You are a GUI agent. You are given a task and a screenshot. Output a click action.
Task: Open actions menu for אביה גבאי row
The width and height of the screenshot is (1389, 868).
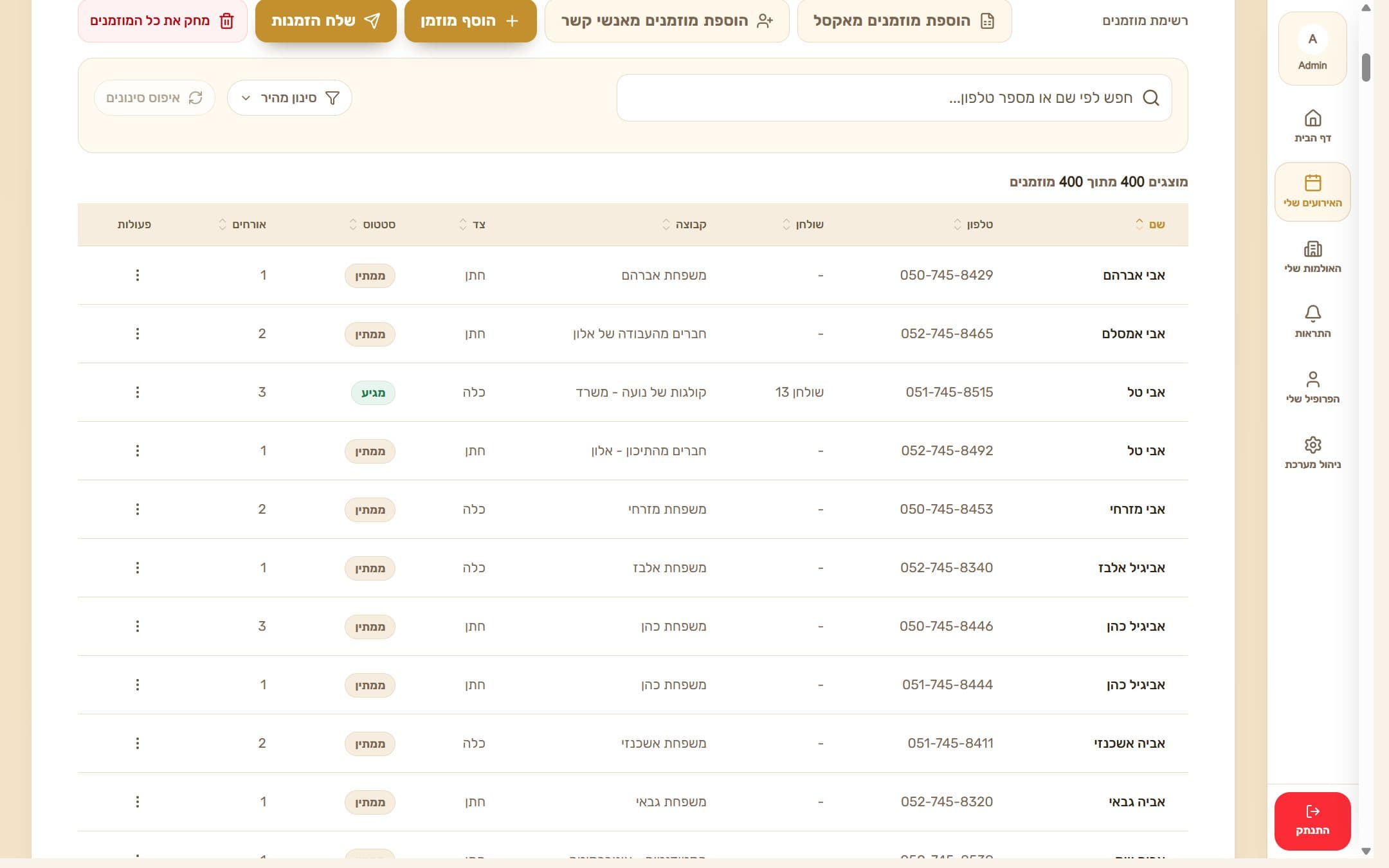137,802
